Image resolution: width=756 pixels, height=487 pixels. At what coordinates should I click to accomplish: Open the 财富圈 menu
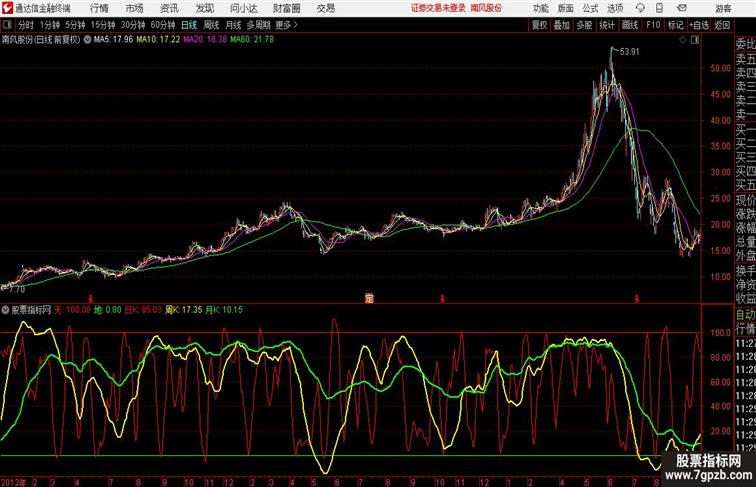pyautogui.click(x=286, y=8)
